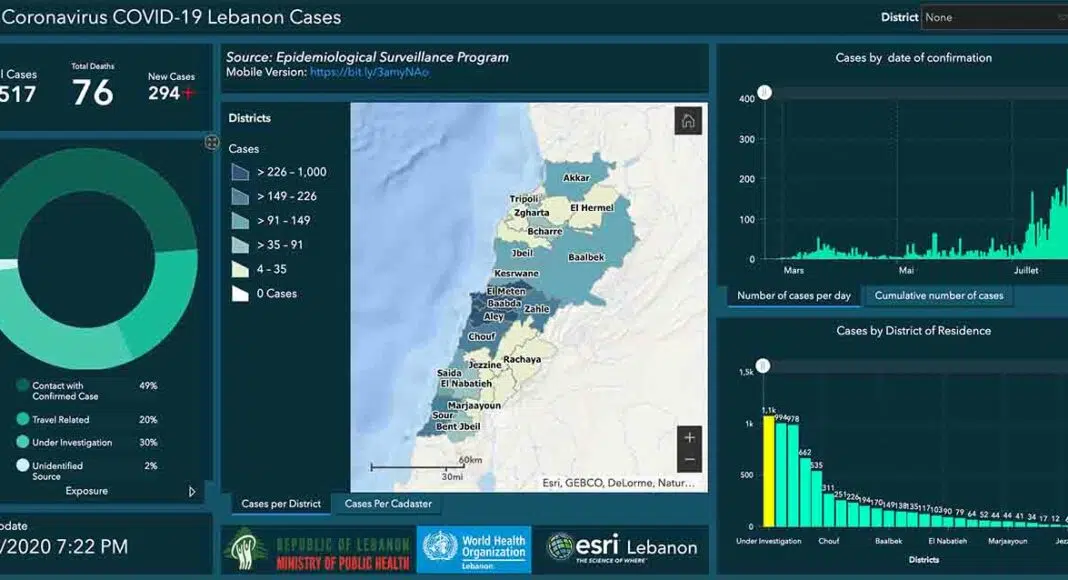1068x580 pixels.
Task: Expand the exposure donut chart panel
Action: pyautogui.click(x=212, y=142)
